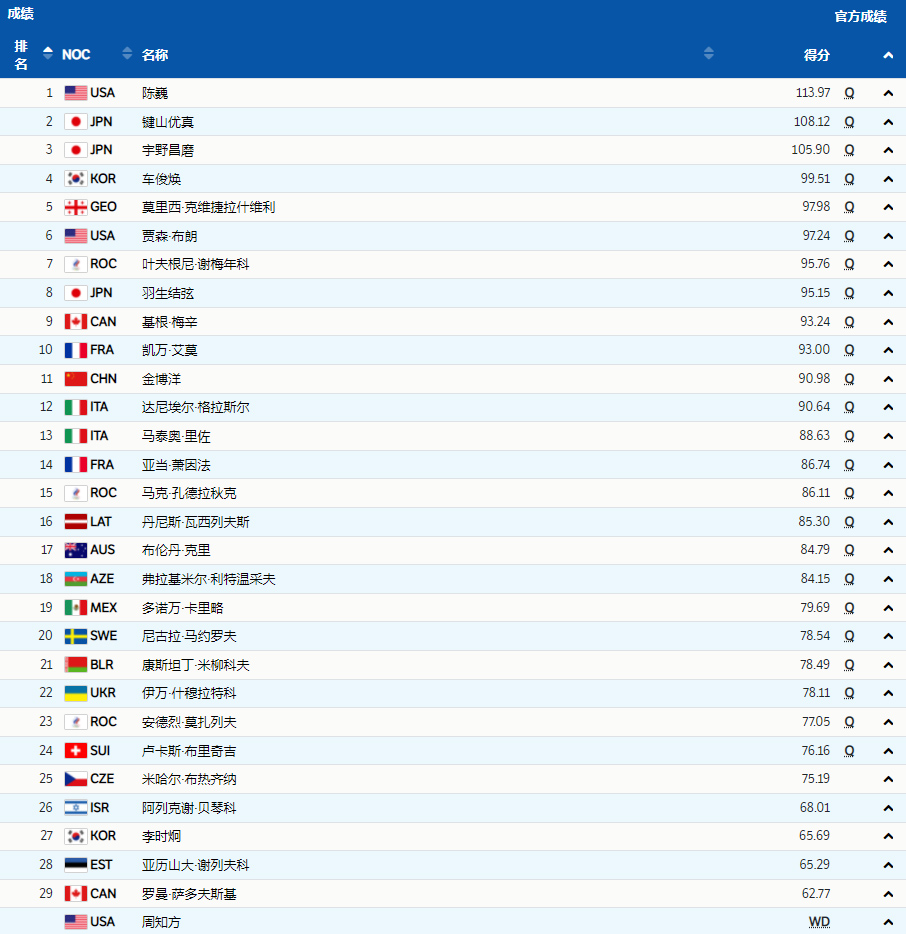Click the USA flag beside 陈巍
This screenshot has width=906, height=934.
76,93
